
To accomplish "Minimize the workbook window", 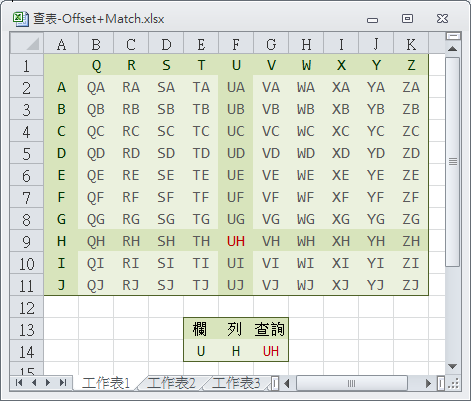I will pyautogui.click(x=372, y=20).
